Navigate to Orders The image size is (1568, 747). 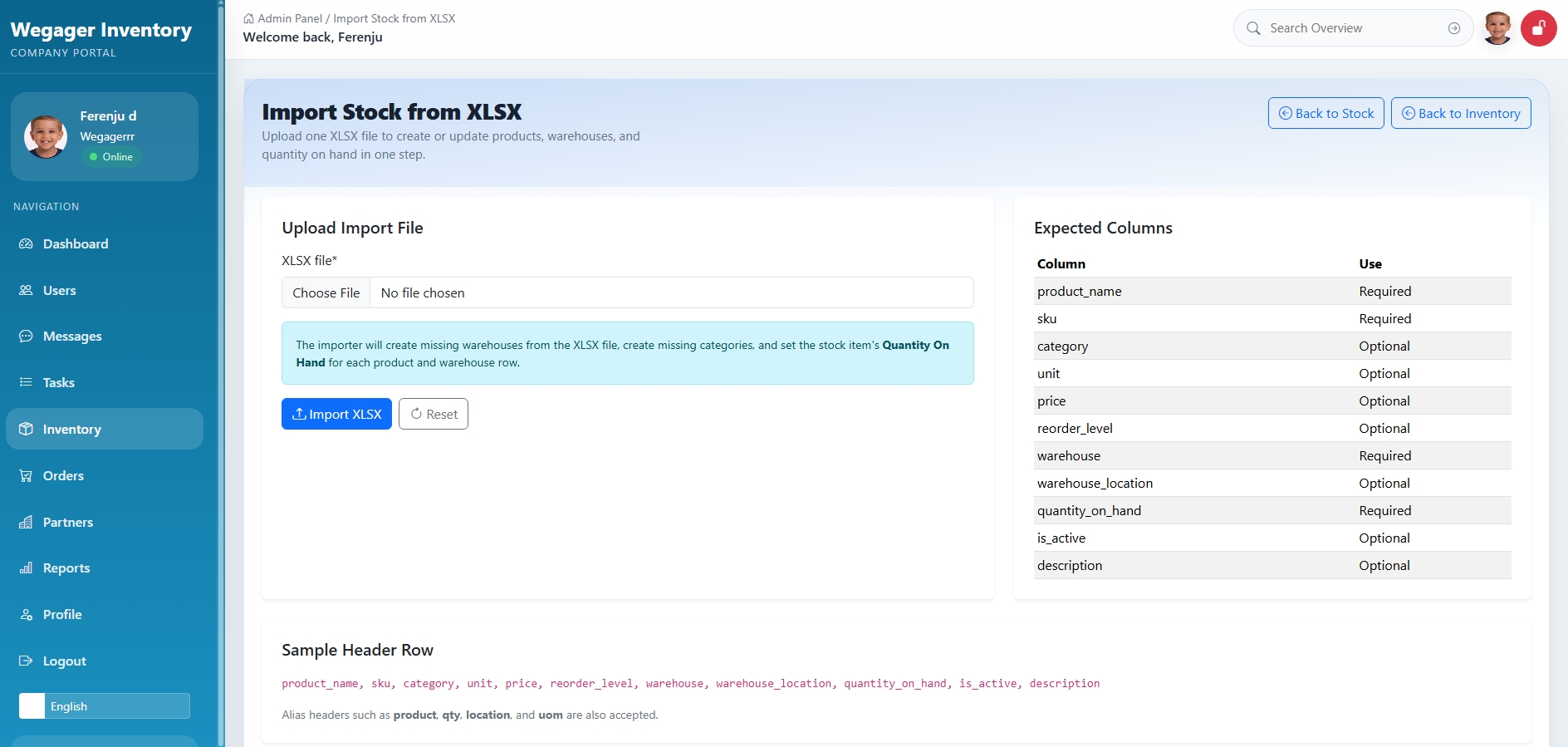pos(105,475)
